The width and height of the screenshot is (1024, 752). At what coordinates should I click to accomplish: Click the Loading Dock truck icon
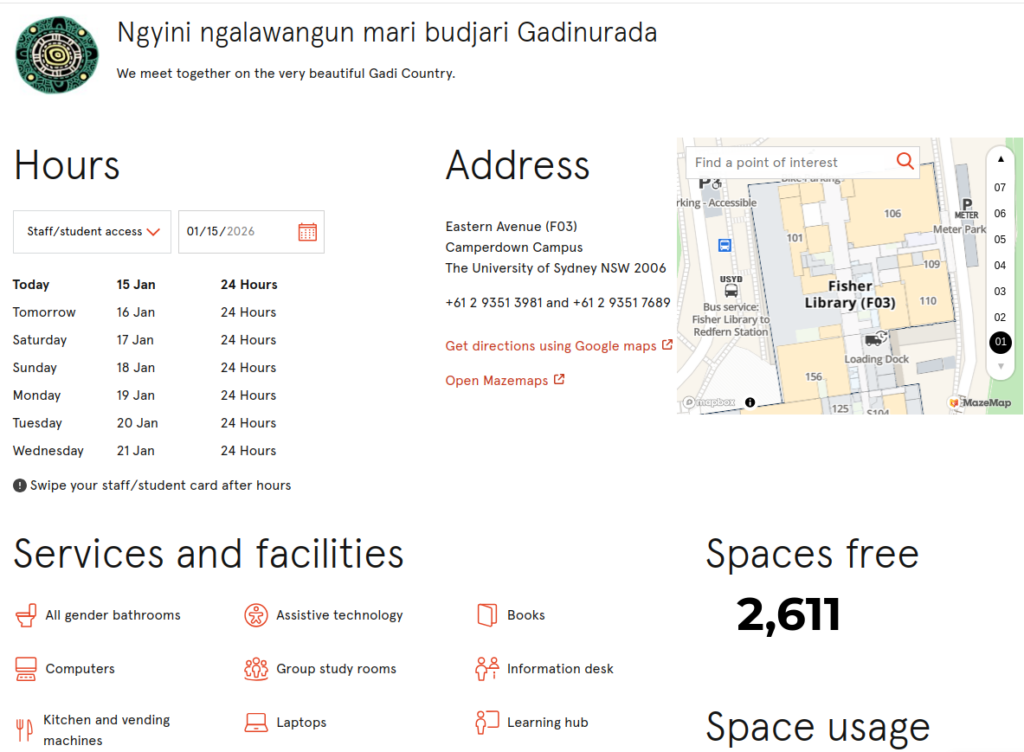click(874, 341)
